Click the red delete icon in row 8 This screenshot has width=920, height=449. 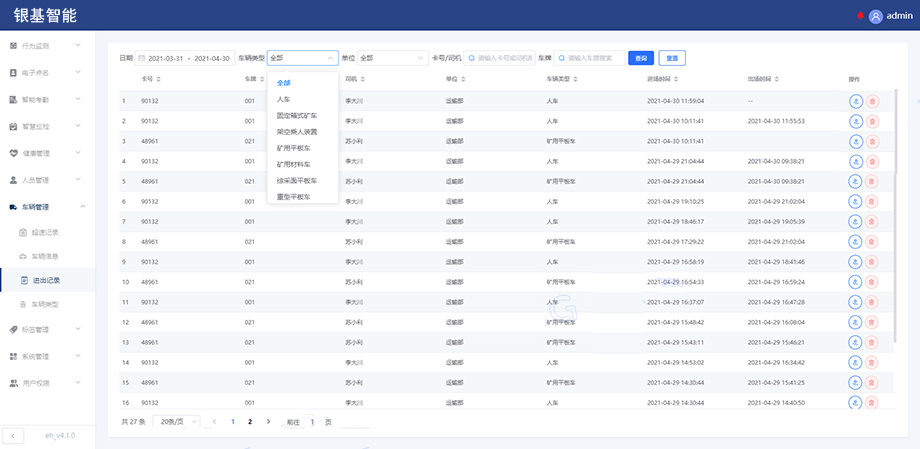point(873,241)
